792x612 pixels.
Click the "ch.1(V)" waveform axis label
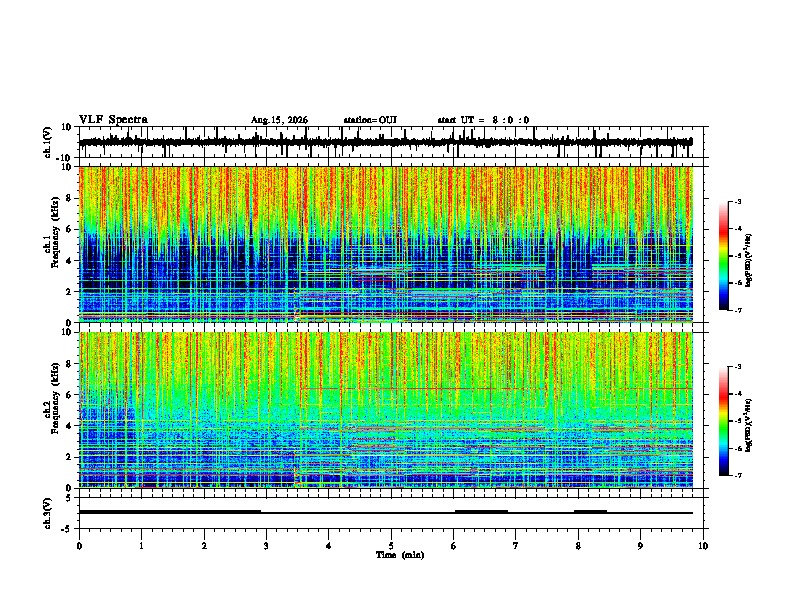(48, 142)
